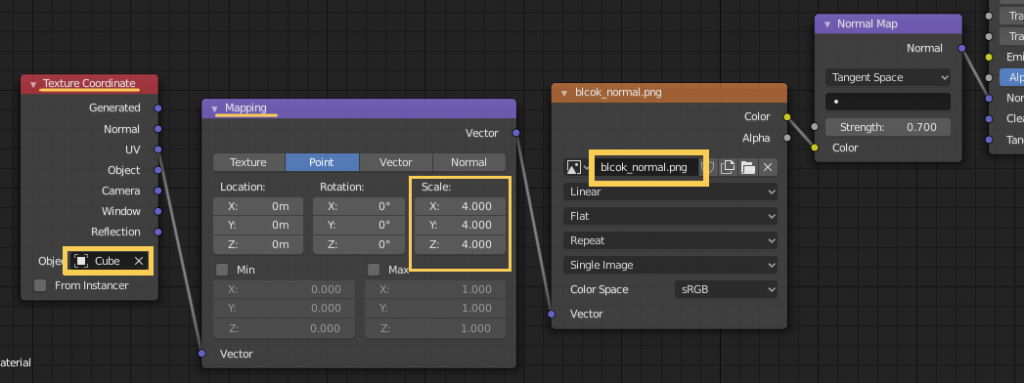Collapse the Texture Coordinate node
The height and width of the screenshot is (383, 1024).
click(x=33, y=84)
